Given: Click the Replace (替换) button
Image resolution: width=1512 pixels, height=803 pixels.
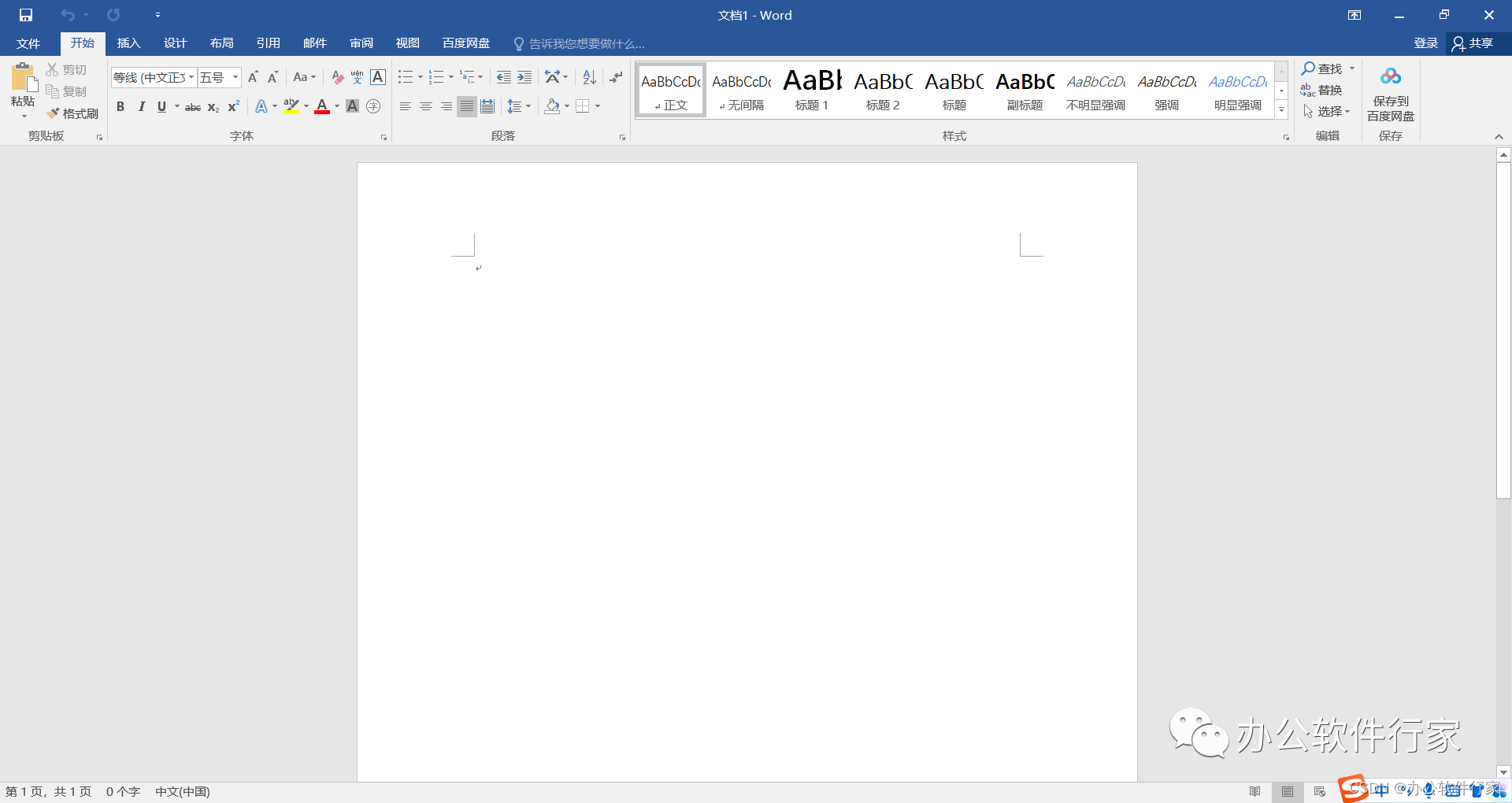Looking at the screenshot, I should [x=1321, y=91].
